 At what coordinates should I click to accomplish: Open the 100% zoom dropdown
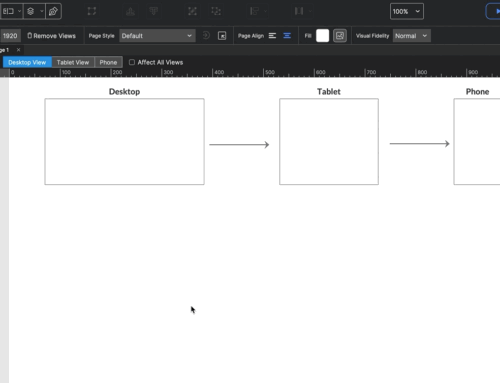pos(407,11)
